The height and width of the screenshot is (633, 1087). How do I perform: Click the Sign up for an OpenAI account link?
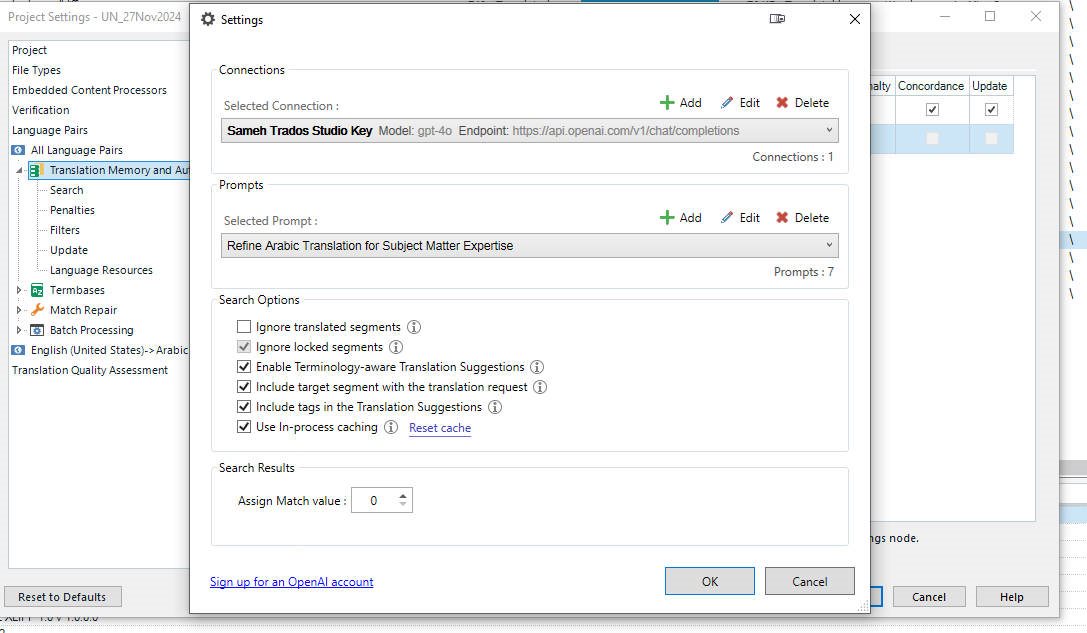(x=290, y=582)
